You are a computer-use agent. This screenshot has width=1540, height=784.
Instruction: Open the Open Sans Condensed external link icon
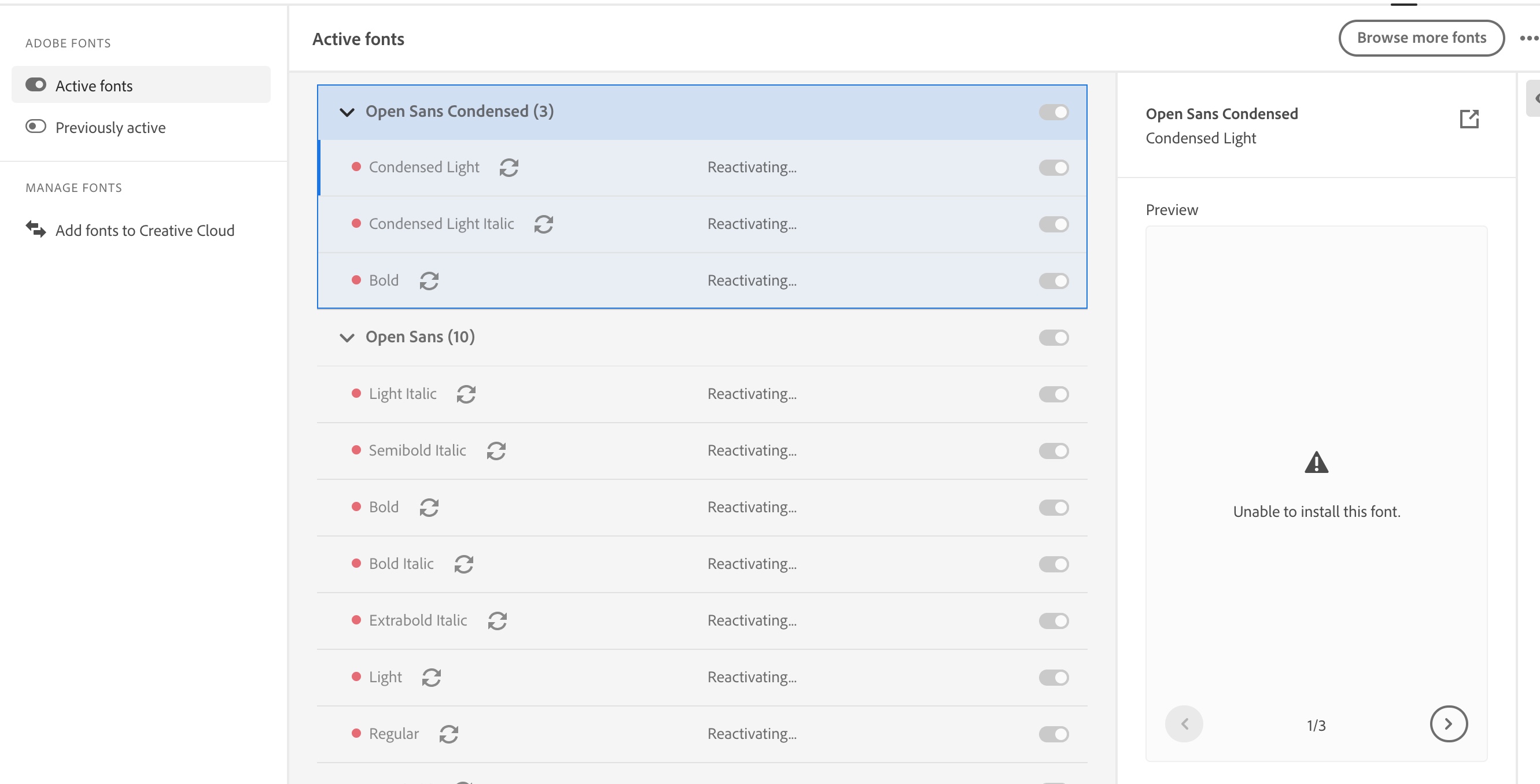pyautogui.click(x=1471, y=120)
